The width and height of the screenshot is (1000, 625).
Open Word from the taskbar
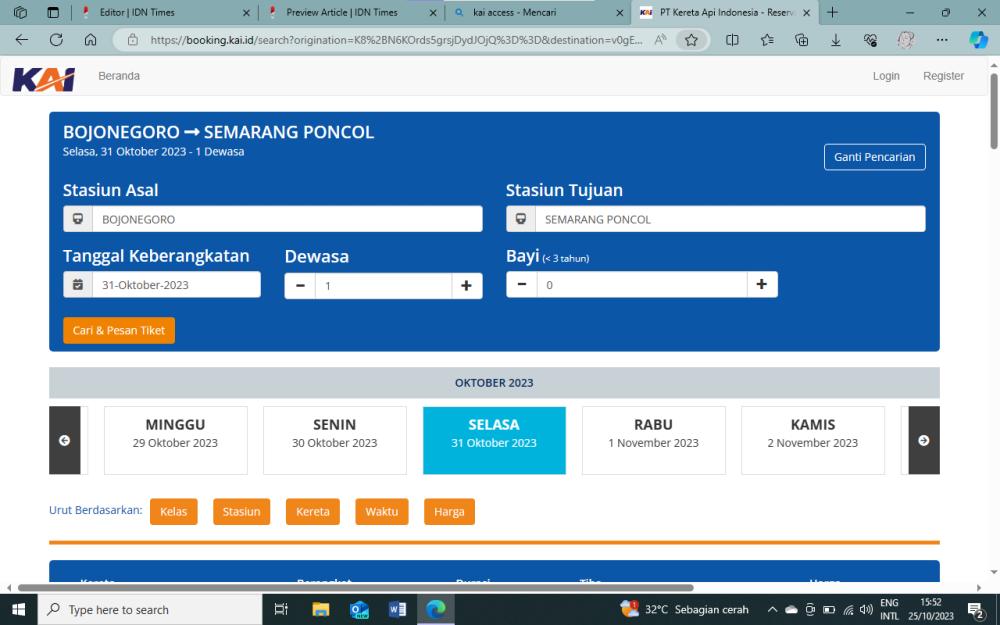coord(397,610)
